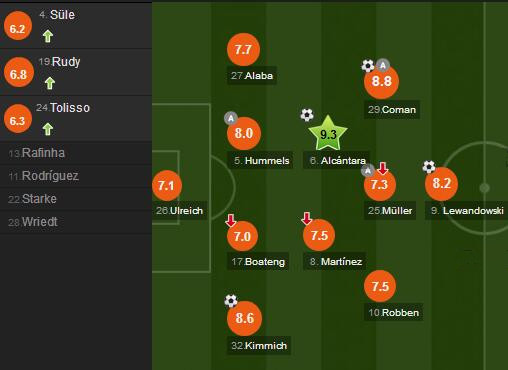Click the goal ball icon on Lewandowski
The width and height of the screenshot is (508, 370).
pyautogui.click(x=429, y=167)
